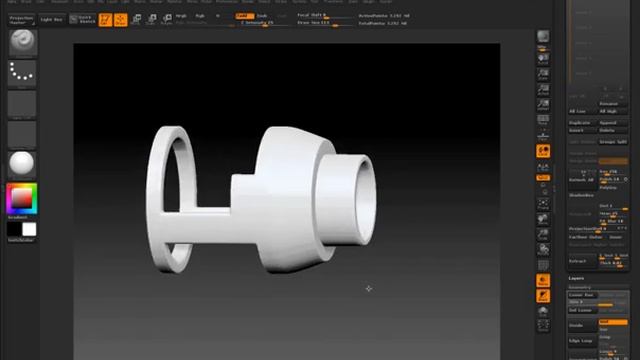
Task: Enable the Mrgb paint mode
Action: point(181,16)
